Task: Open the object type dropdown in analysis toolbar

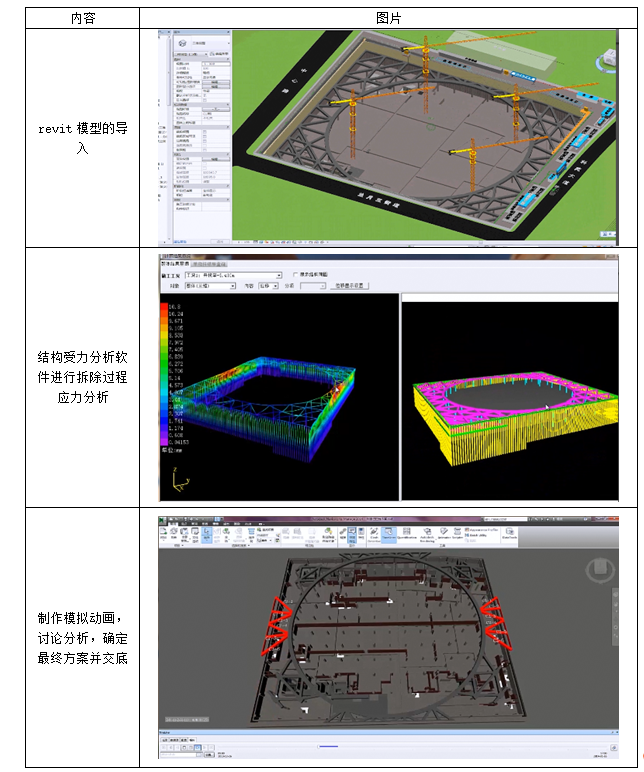Action: pos(233,285)
